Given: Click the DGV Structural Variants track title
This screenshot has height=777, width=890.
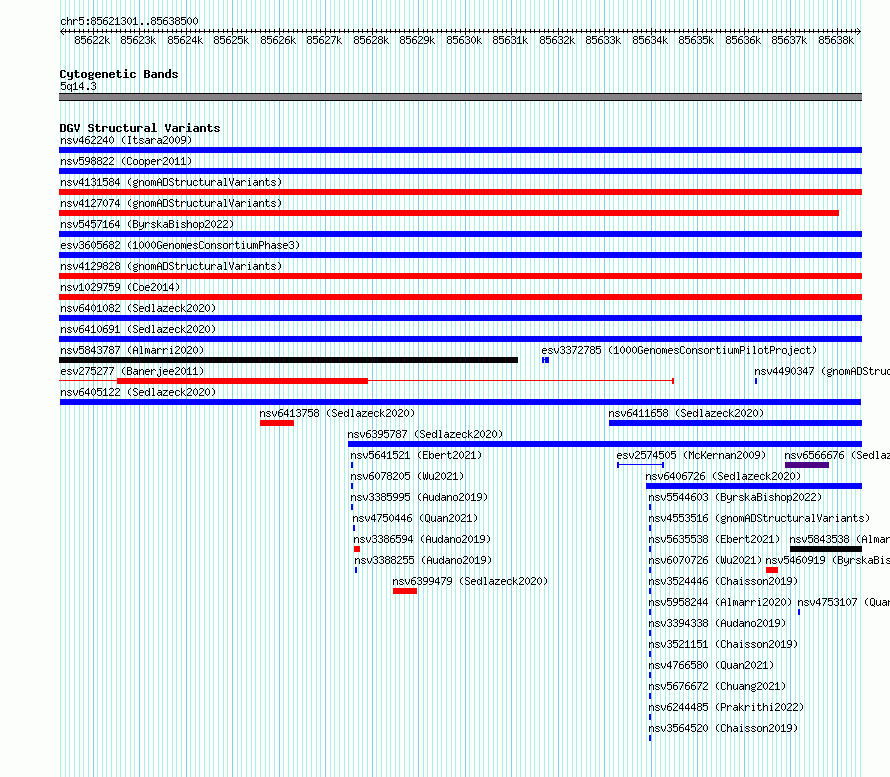Looking at the screenshot, I should click(140, 128).
